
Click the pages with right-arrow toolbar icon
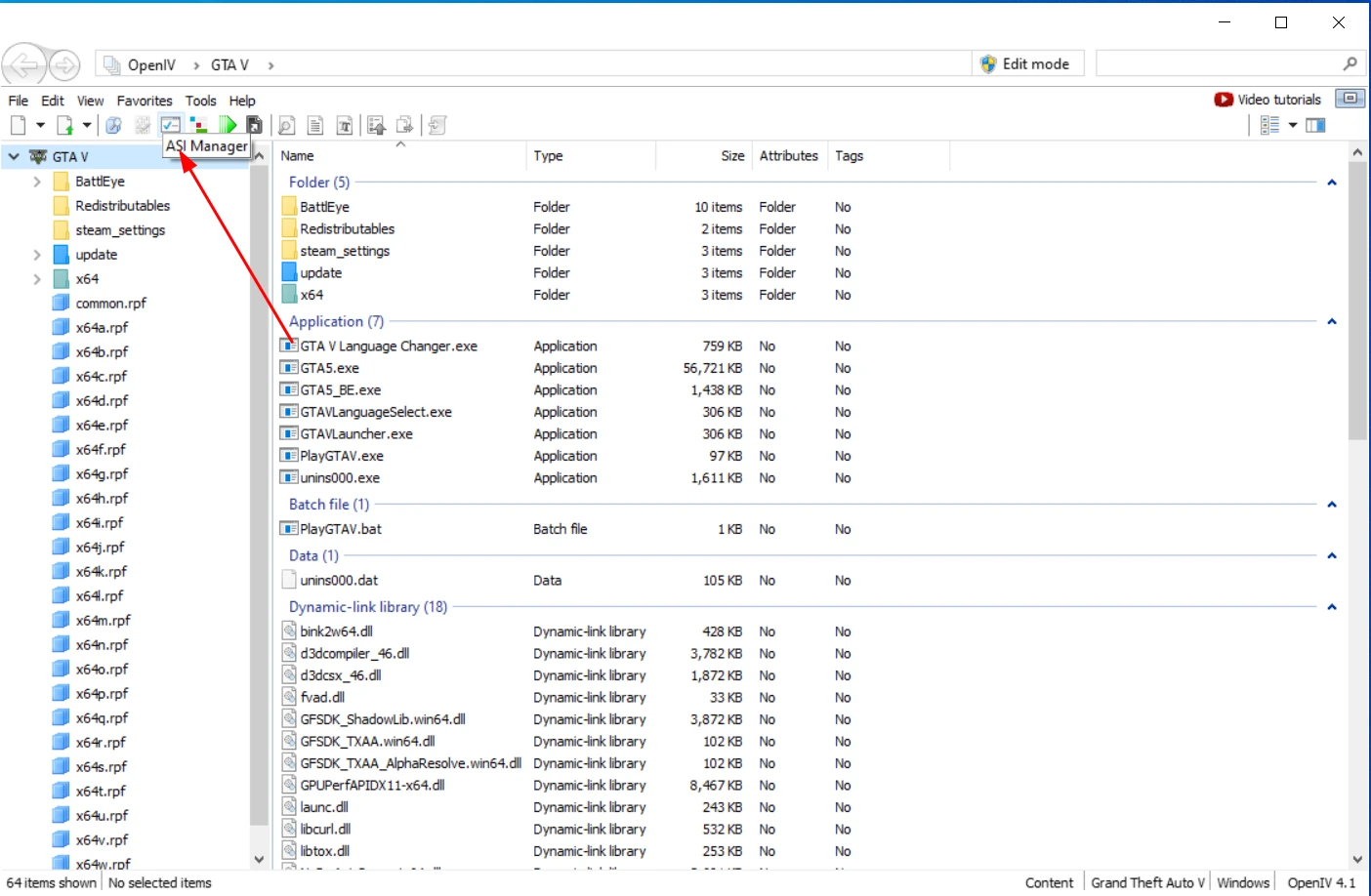pos(404,125)
